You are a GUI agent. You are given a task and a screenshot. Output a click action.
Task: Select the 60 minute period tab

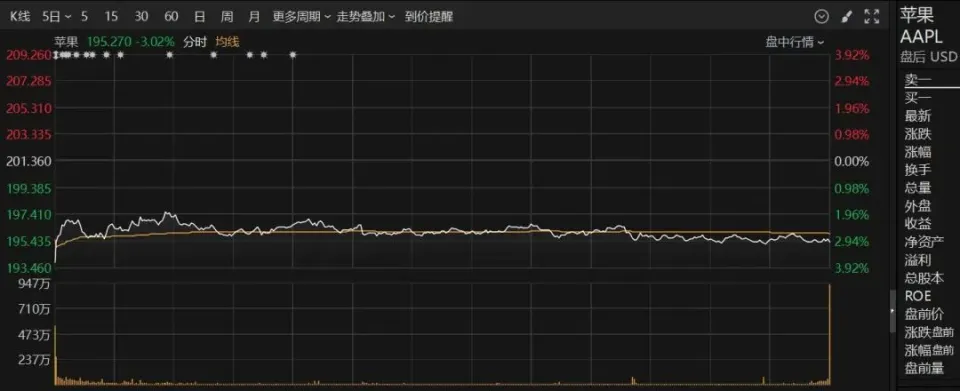(x=171, y=17)
